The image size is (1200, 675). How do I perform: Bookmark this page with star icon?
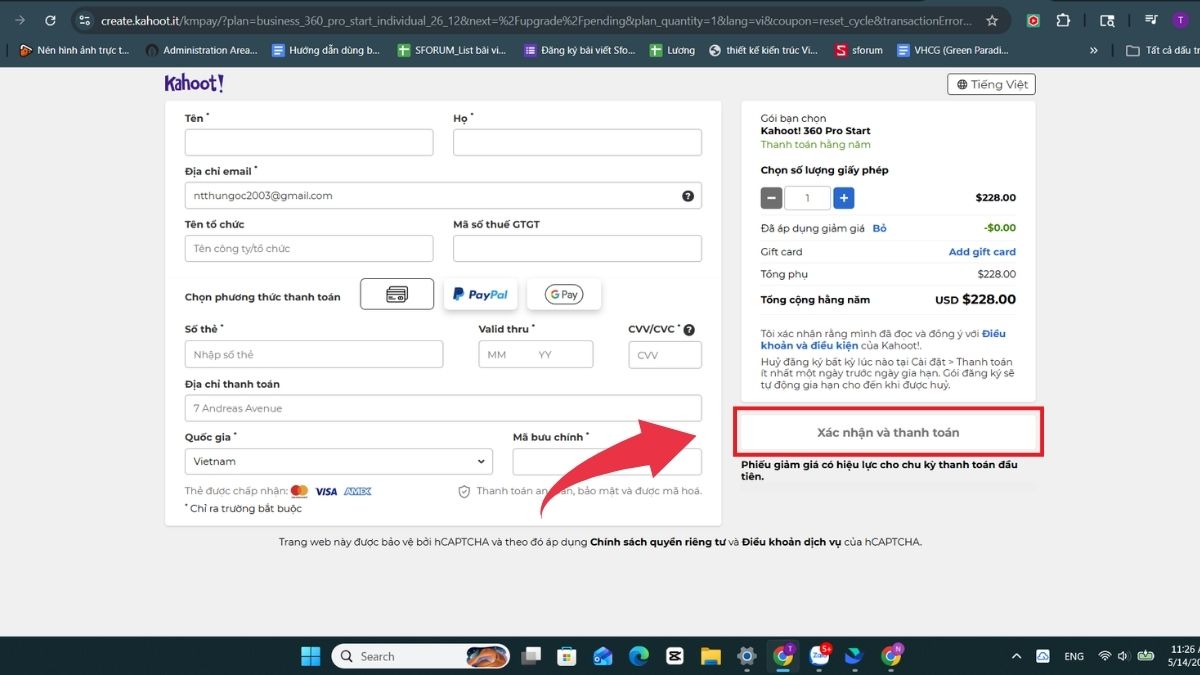click(992, 20)
